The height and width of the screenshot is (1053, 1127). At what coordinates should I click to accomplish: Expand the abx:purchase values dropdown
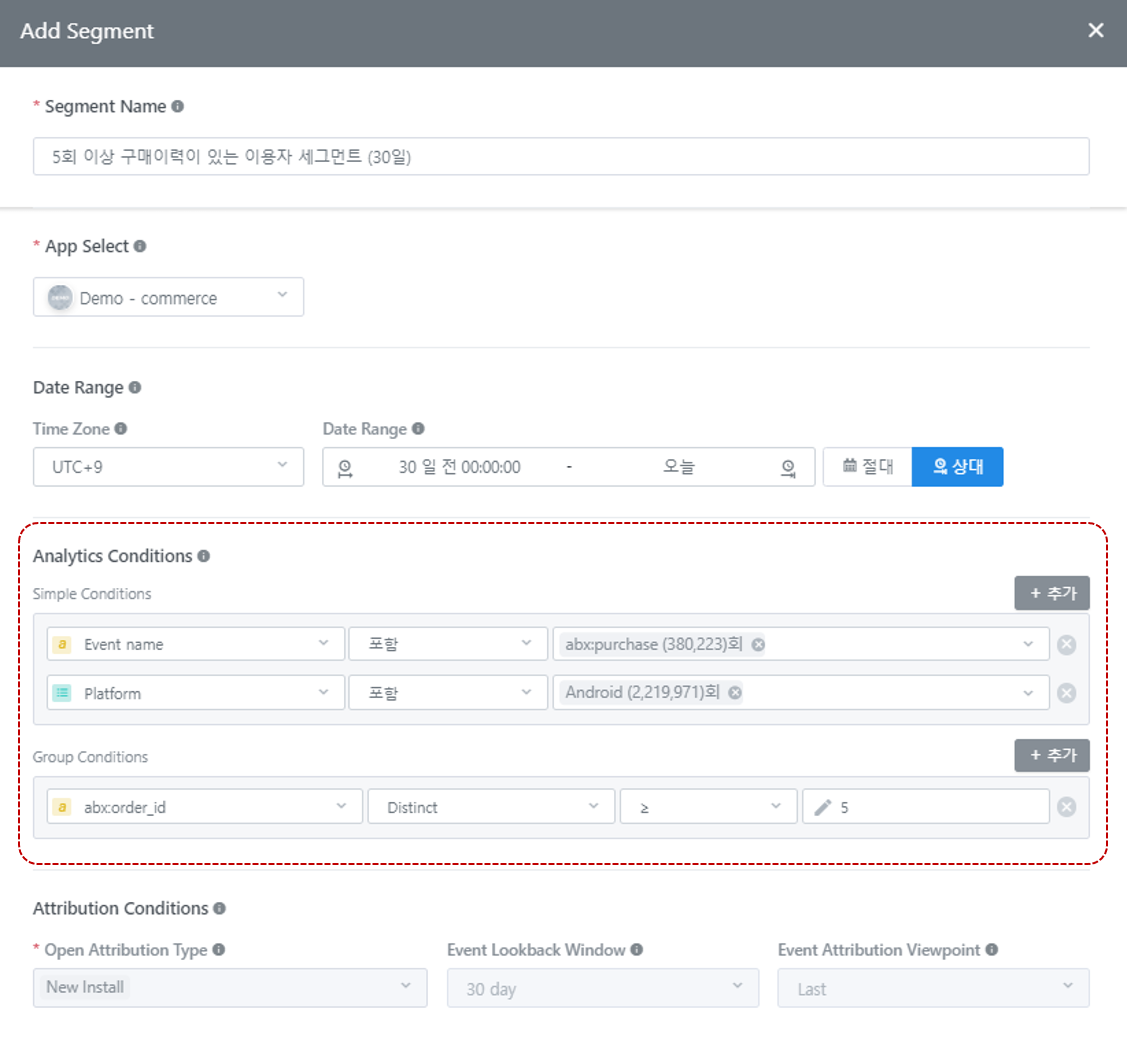(1028, 644)
